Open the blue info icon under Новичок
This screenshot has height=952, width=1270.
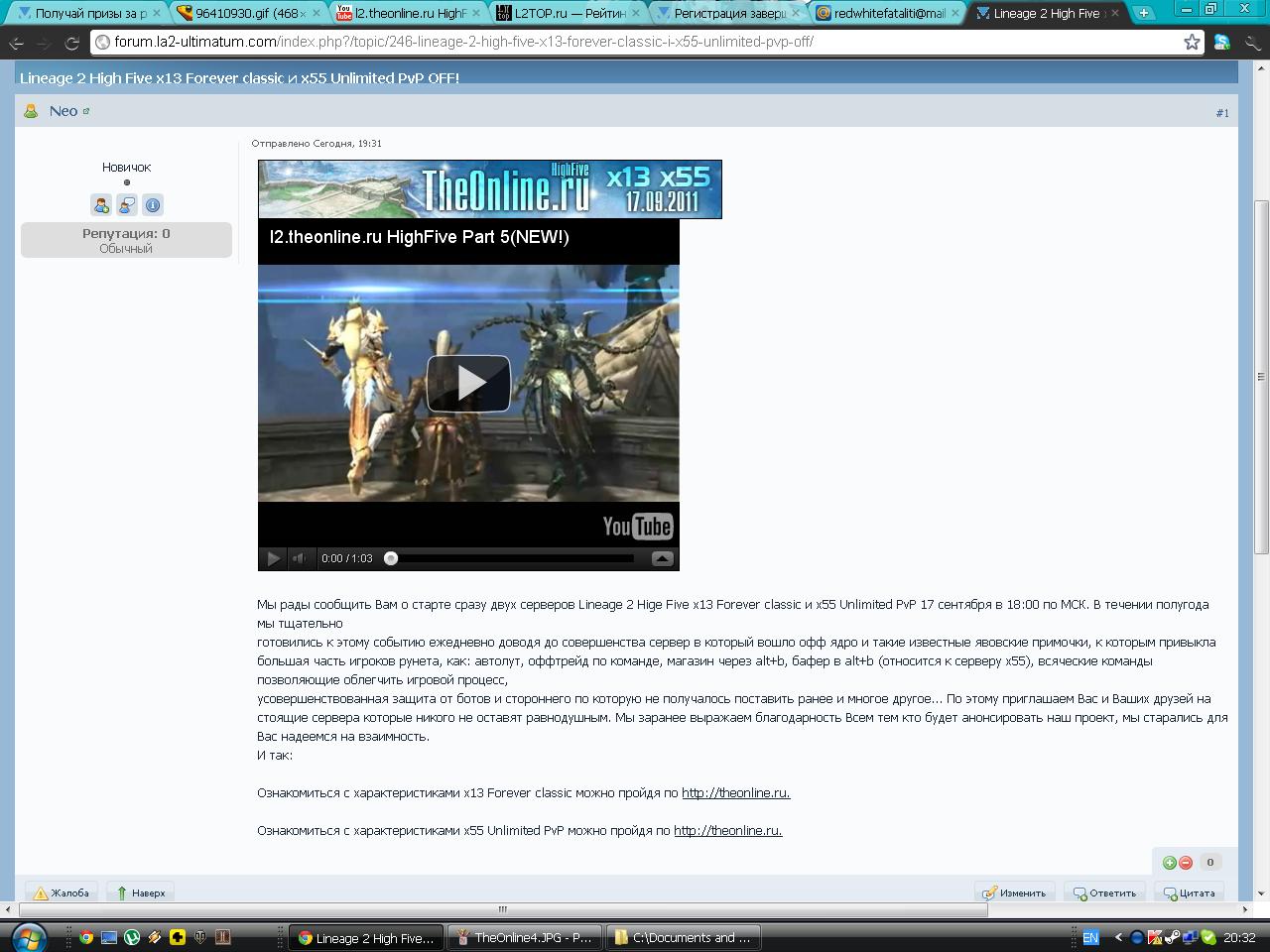click(x=153, y=205)
